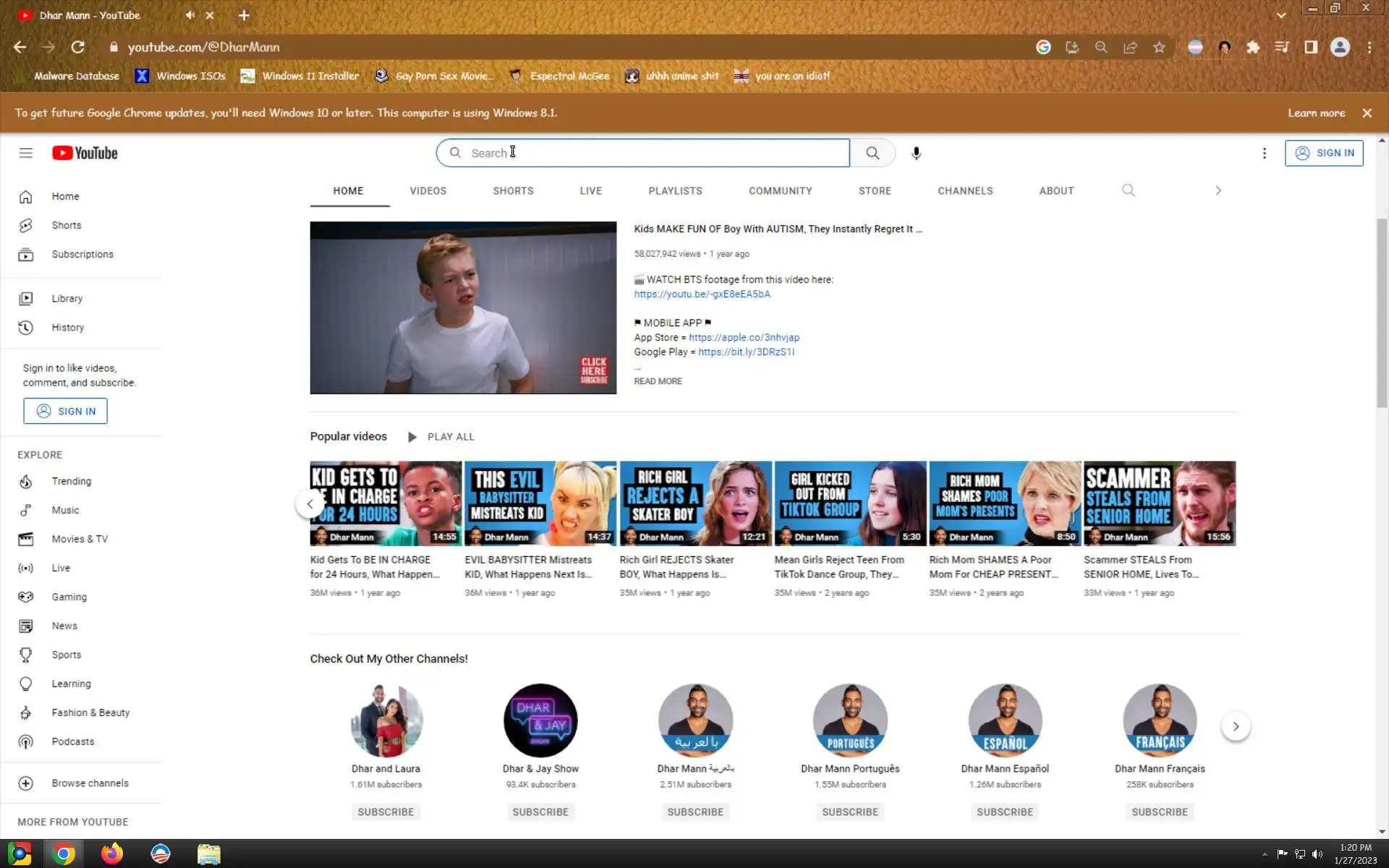The image size is (1389, 868).
Task: Open Shorts in the left sidebar
Action: 66,225
